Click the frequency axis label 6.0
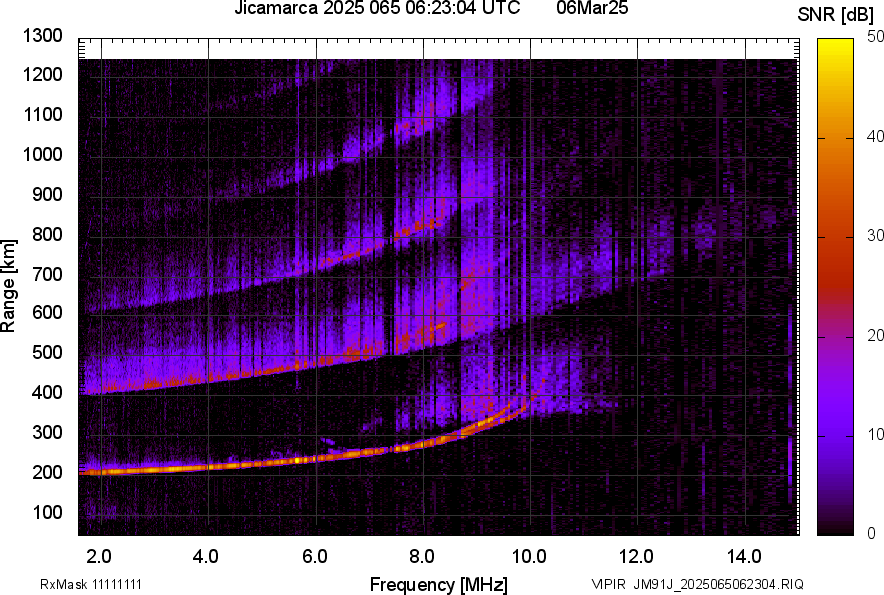 click(314, 557)
